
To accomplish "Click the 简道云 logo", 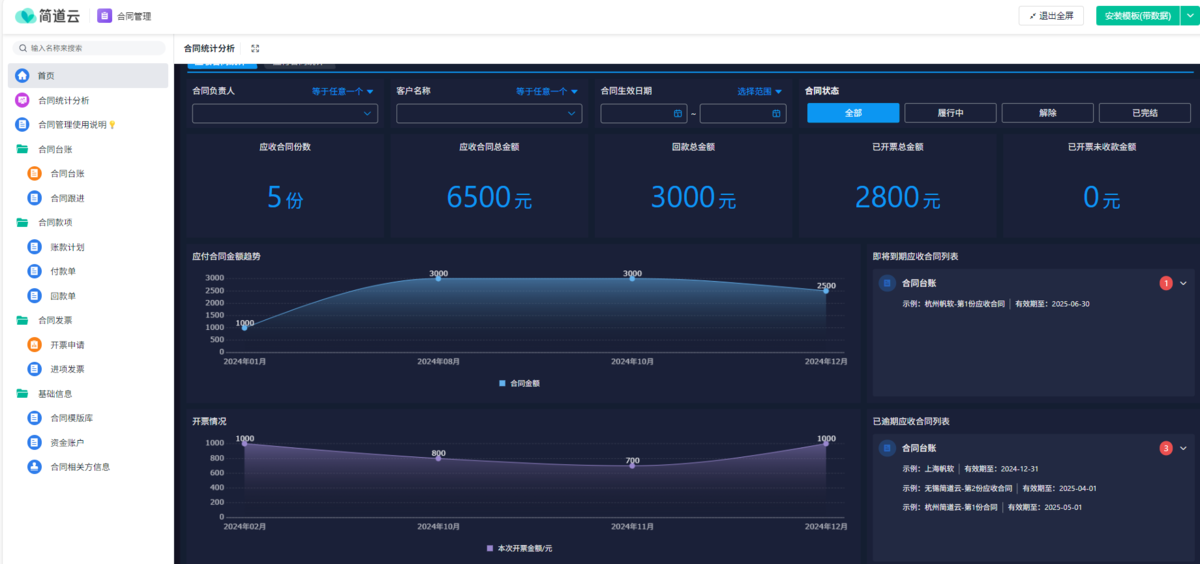I will tap(50, 15).
